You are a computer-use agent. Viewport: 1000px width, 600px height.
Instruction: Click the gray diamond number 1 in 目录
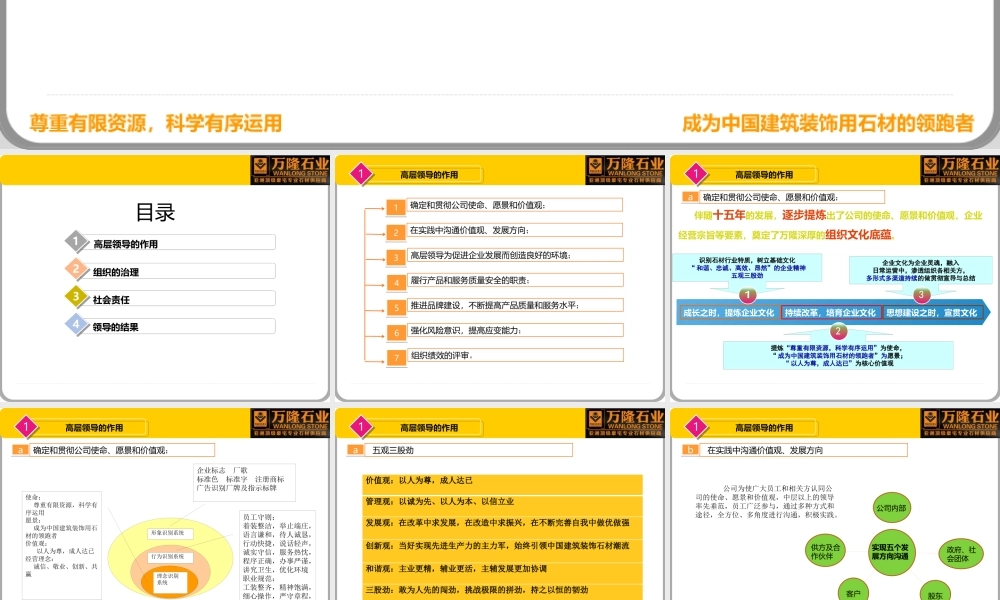tap(76, 241)
